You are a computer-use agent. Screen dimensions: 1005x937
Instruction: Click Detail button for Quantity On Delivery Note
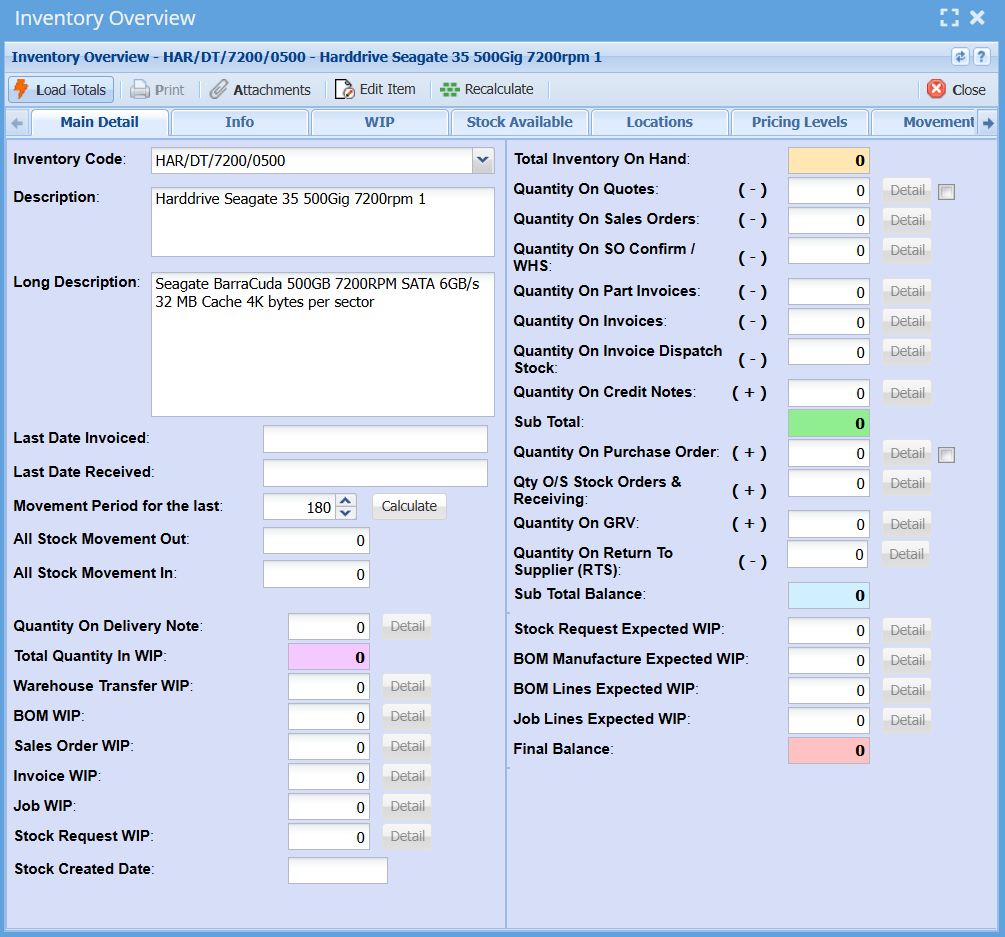[407, 626]
